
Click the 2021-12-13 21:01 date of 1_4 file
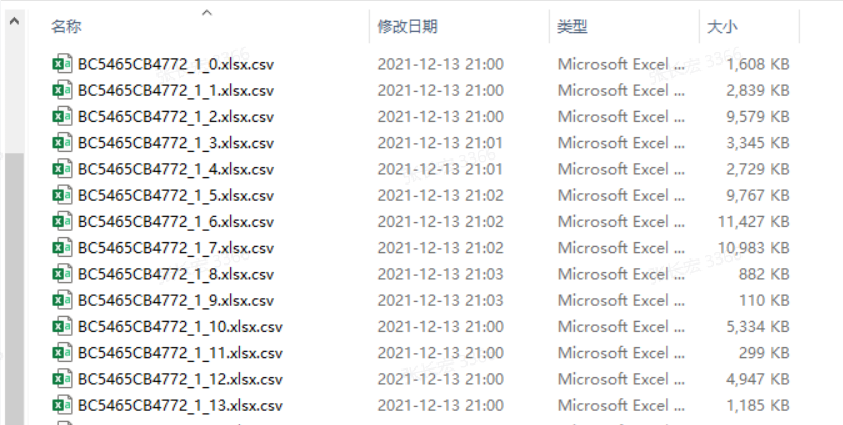point(441,169)
